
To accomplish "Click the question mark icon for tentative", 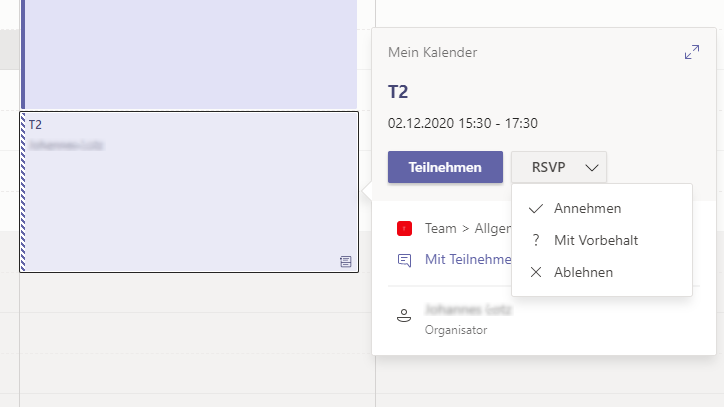I will click(x=536, y=240).
